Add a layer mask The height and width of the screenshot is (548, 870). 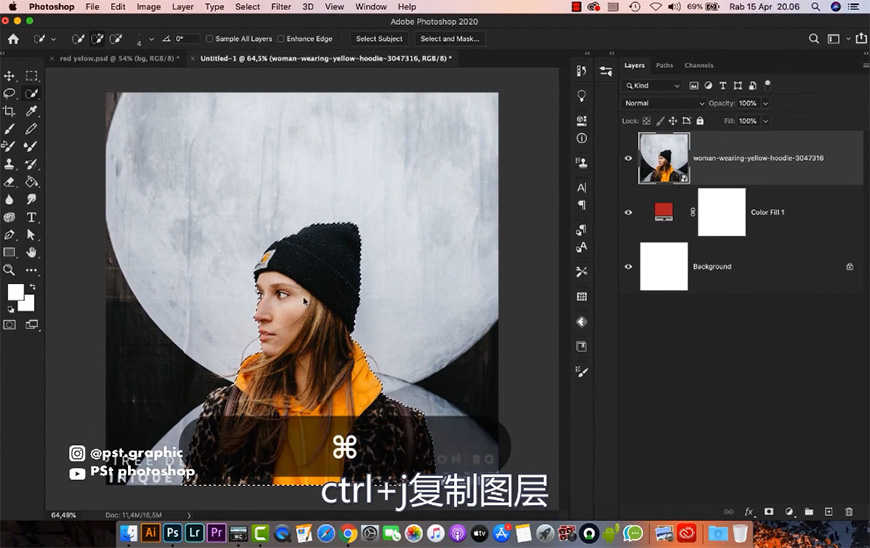(768, 511)
